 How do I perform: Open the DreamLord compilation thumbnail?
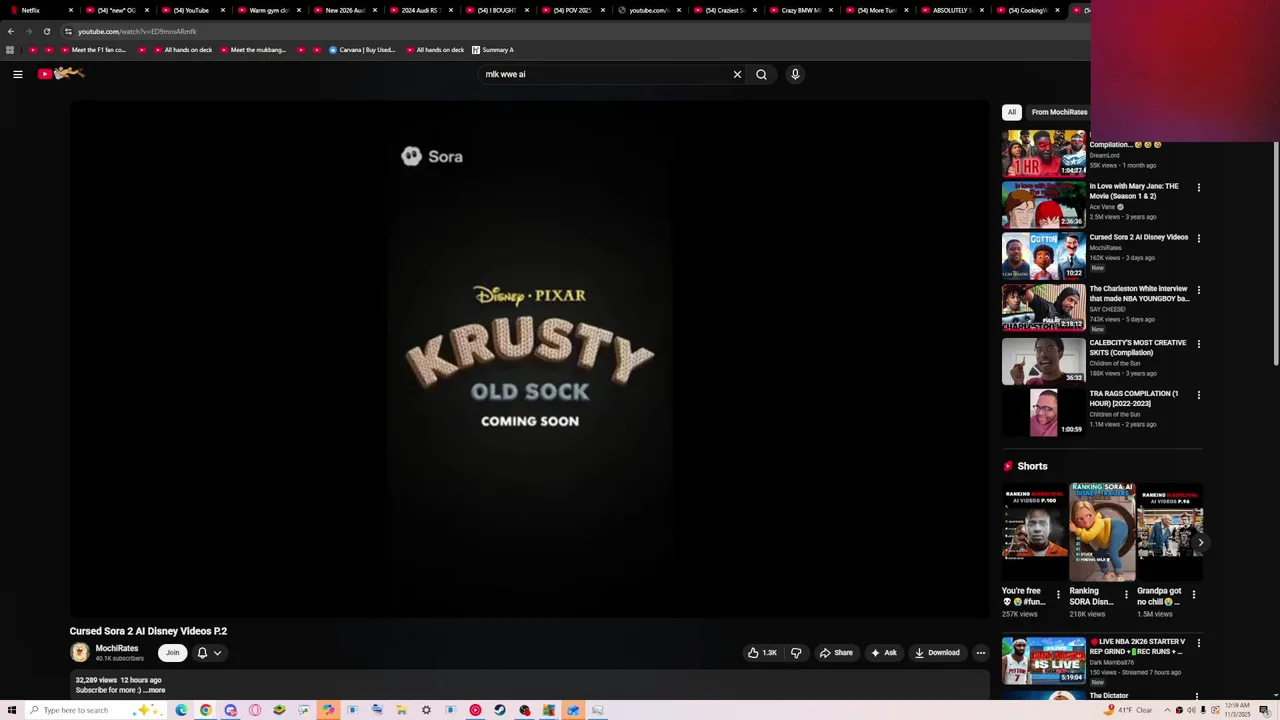click(x=1043, y=153)
